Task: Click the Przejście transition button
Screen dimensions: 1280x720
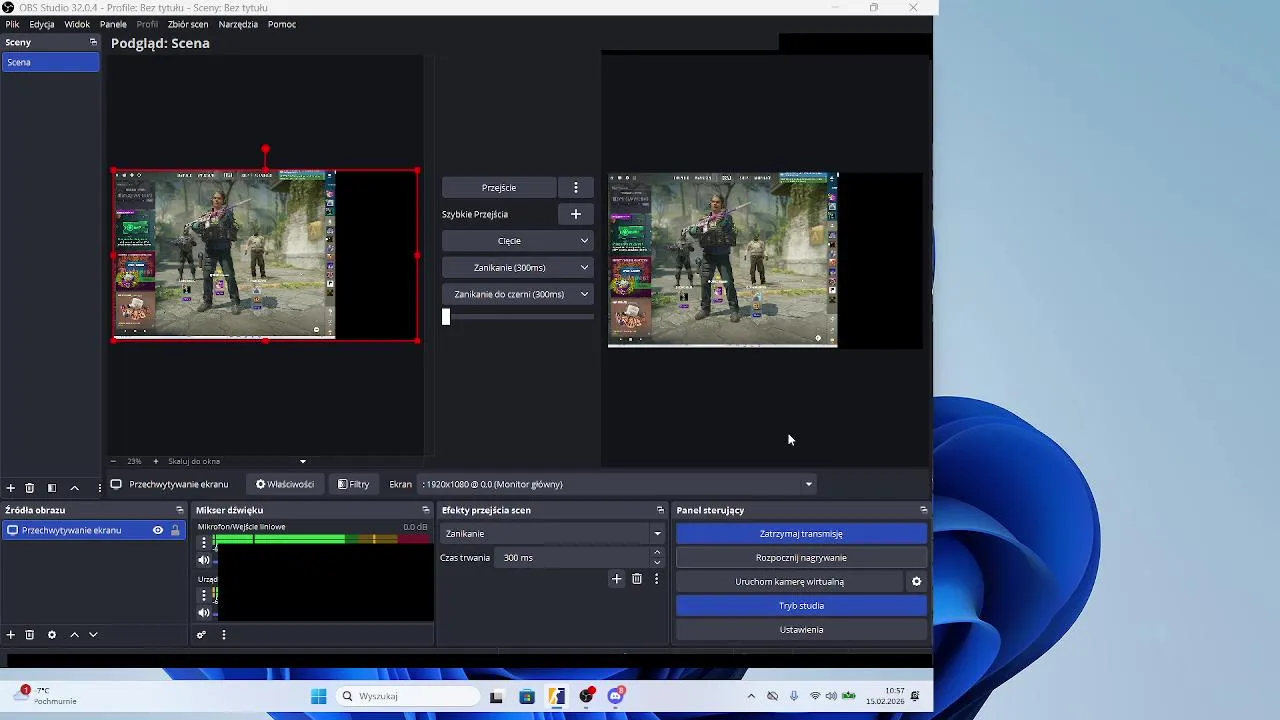Action: click(499, 187)
